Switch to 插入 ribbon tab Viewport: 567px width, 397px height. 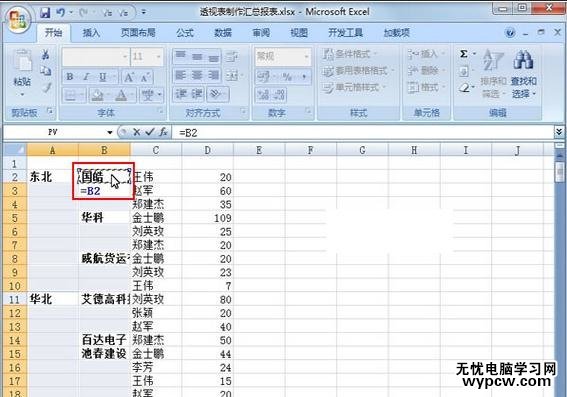pos(91,33)
